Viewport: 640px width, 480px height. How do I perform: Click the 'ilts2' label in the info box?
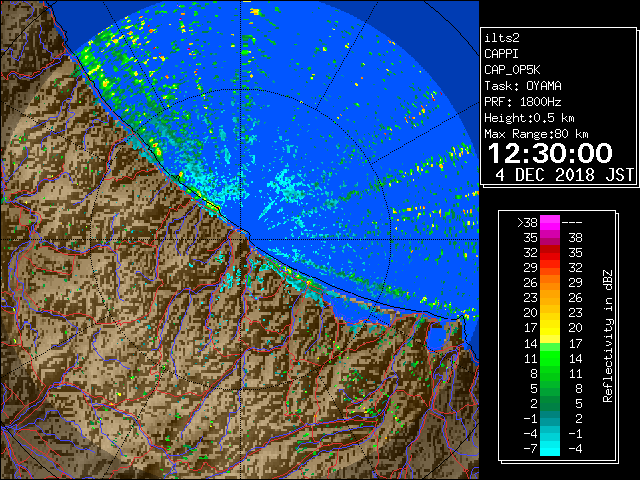point(502,38)
